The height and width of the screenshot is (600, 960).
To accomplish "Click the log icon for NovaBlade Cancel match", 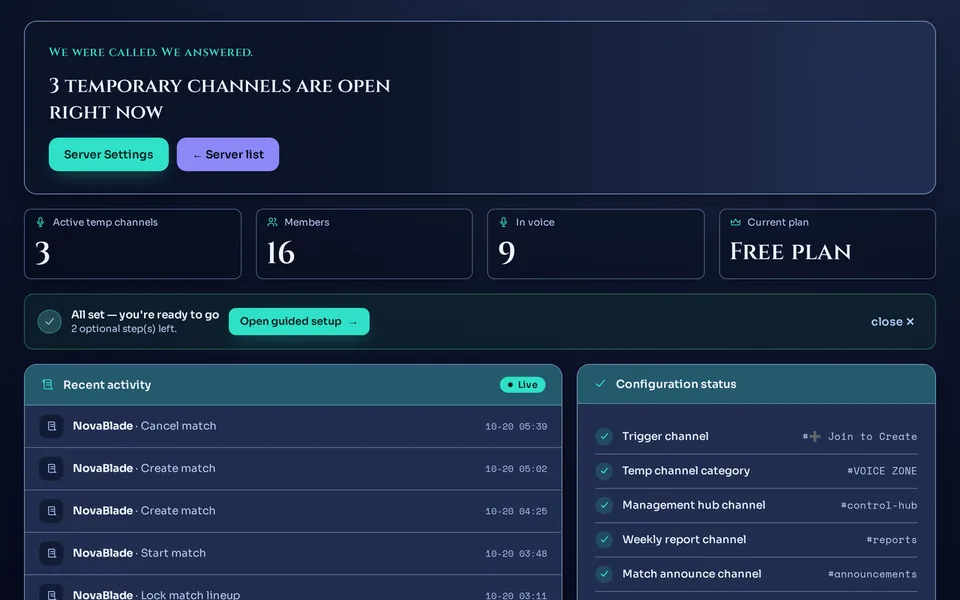I will point(52,426).
